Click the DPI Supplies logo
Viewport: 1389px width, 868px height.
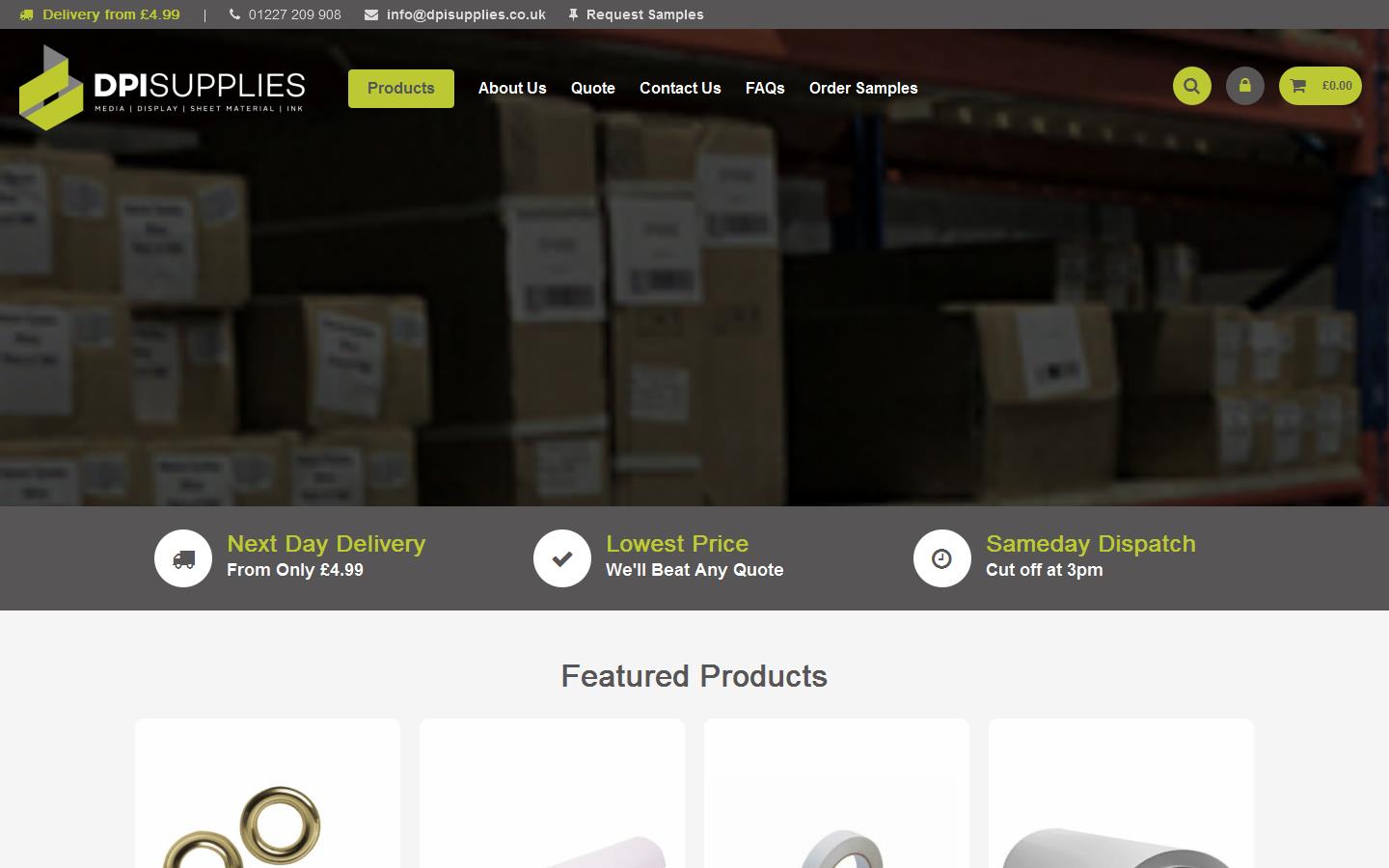pyautogui.click(x=162, y=87)
